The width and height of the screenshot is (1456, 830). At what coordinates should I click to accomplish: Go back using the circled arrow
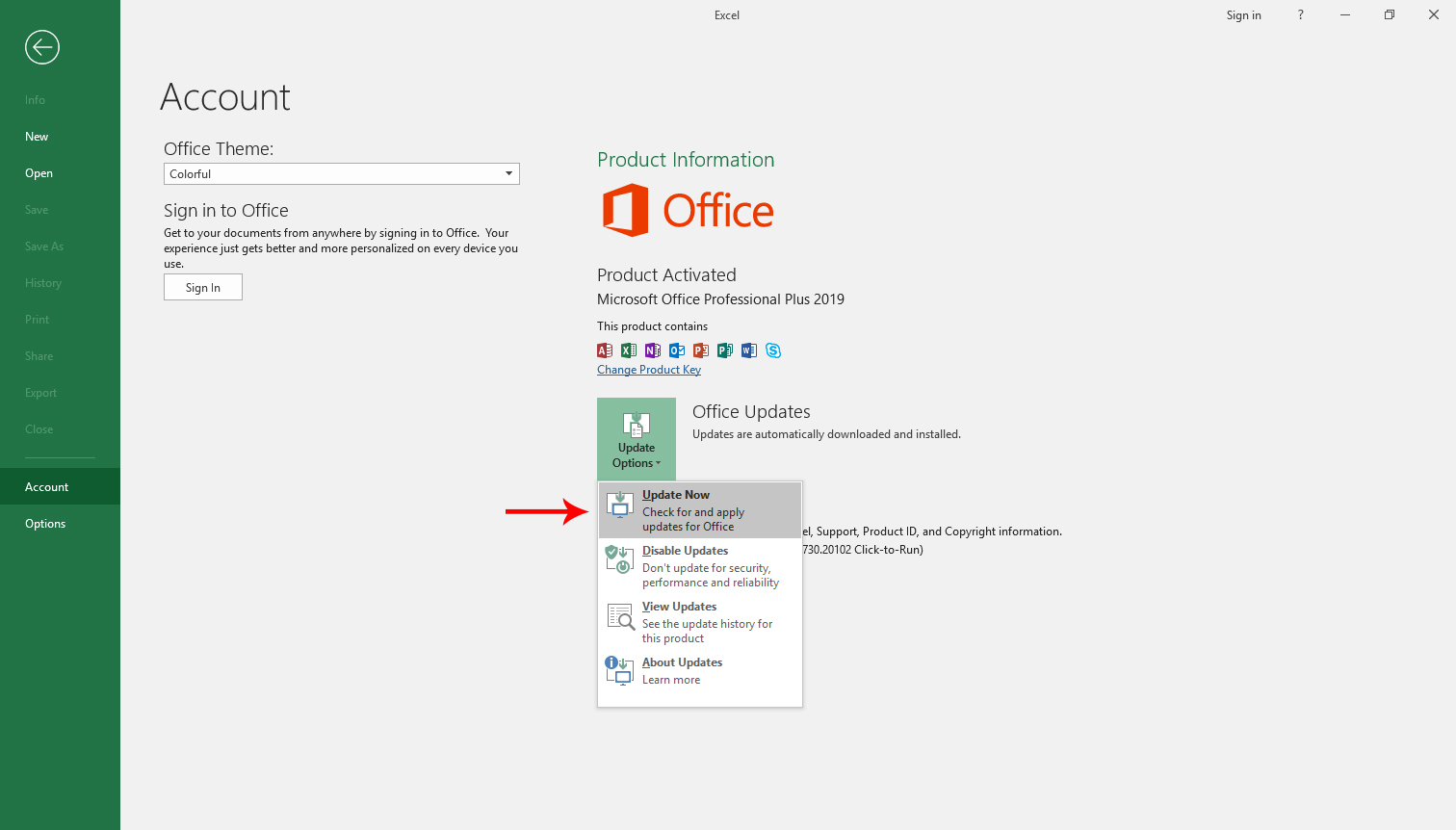click(42, 47)
